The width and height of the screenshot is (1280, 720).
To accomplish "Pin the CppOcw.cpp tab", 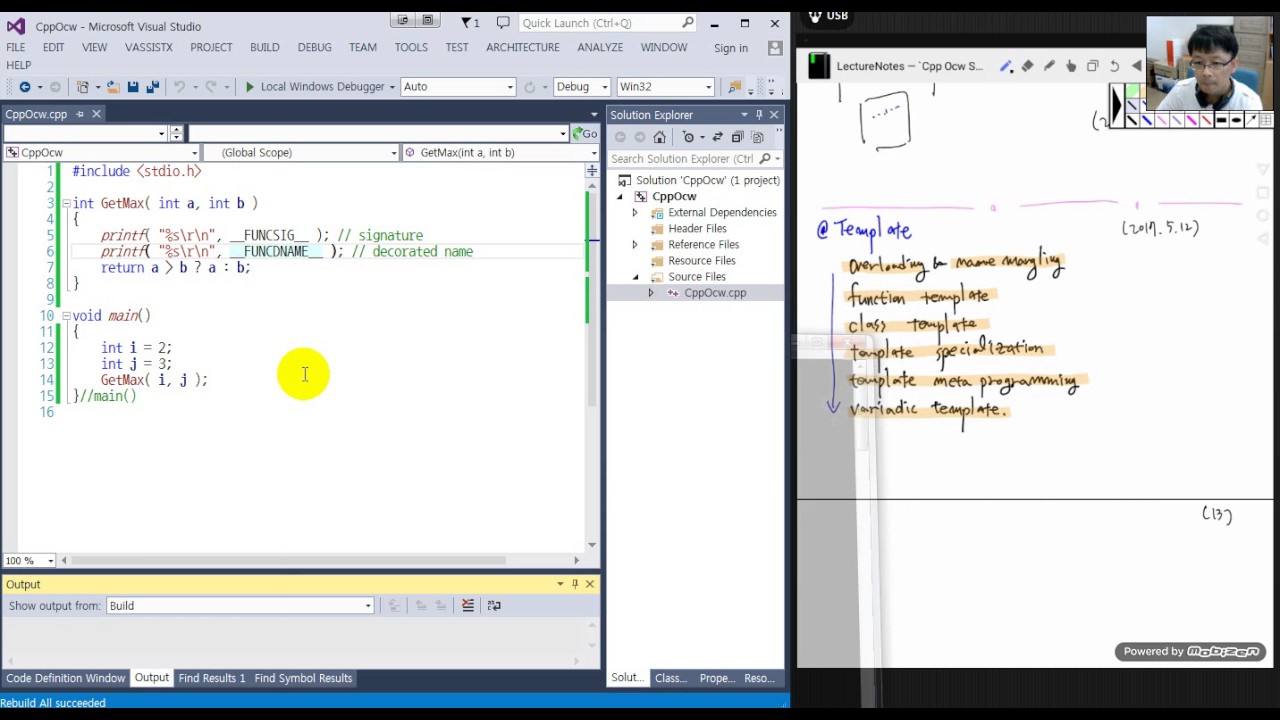I will [80, 114].
